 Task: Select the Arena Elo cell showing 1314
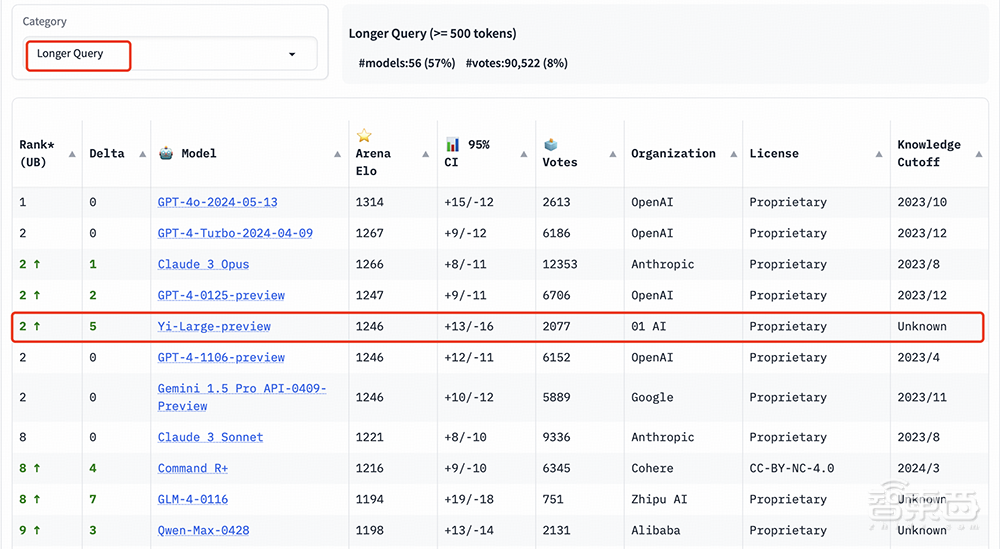(370, 202)
